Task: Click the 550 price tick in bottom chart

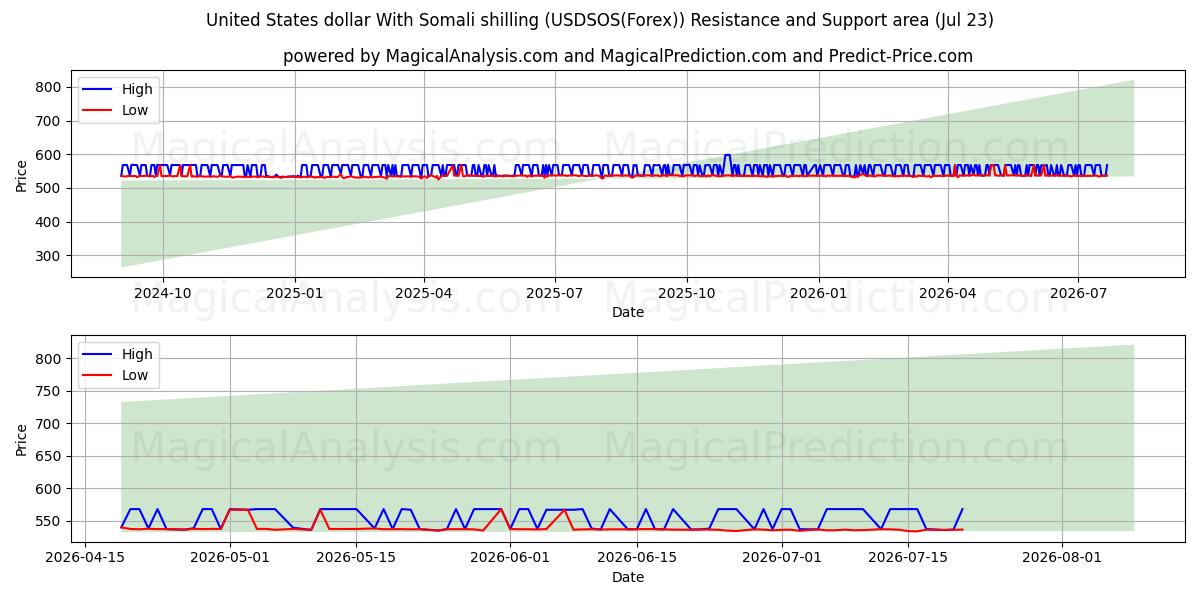Action: tap(48, 521)
